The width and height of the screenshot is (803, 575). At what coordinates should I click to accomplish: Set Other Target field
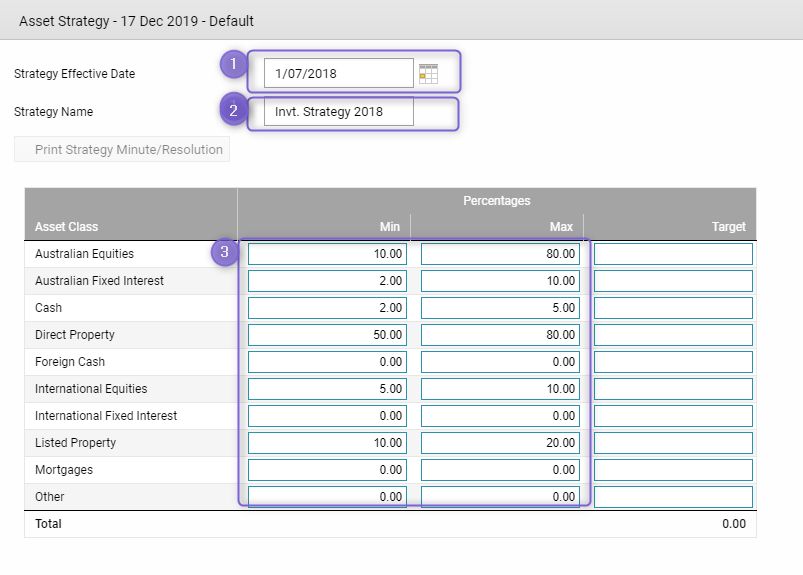click(x=673, y=497)
